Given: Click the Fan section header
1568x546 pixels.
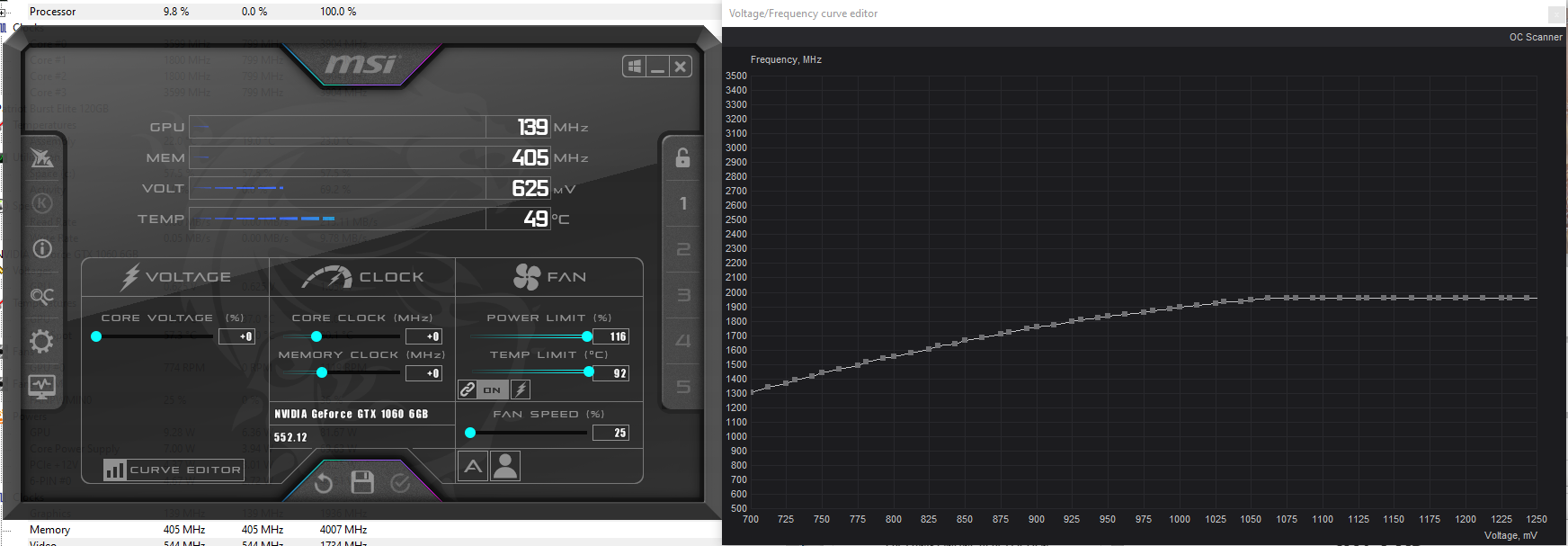Looking at the screenshot, I should (x=549, y=277).
